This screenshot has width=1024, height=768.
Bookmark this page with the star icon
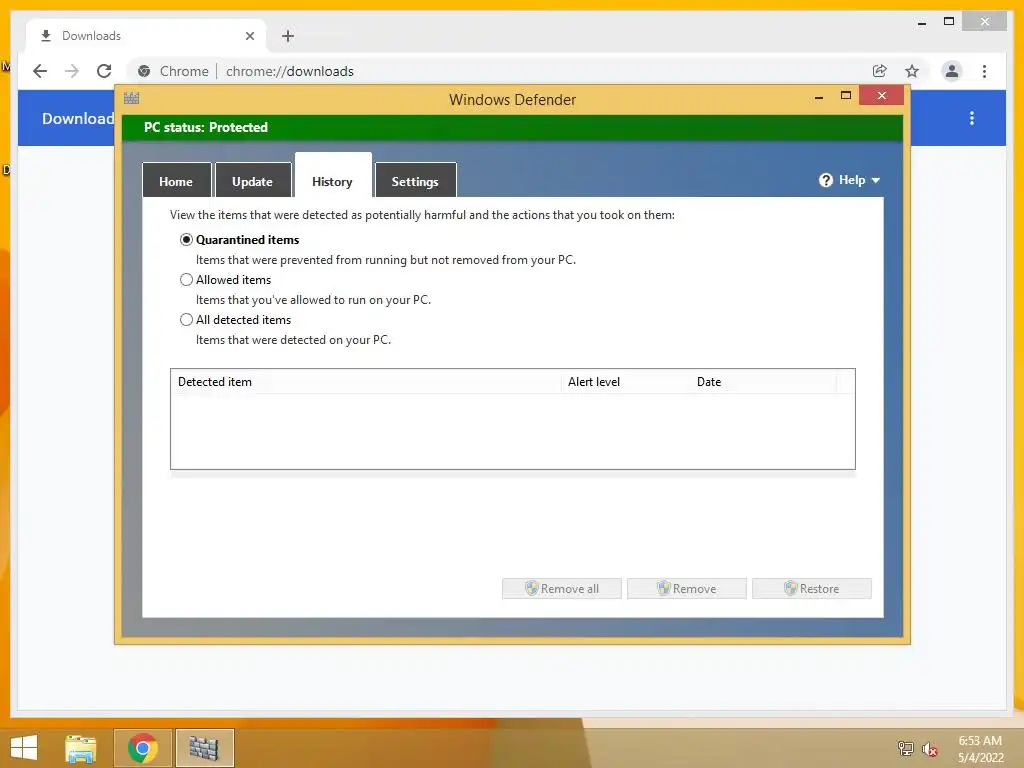[x=912, y=71]
